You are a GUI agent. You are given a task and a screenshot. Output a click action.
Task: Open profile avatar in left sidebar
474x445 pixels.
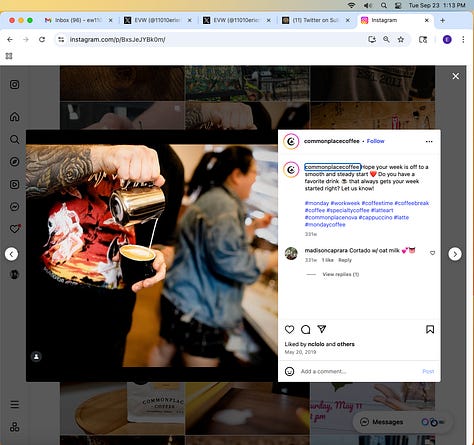tap(14, 274)
